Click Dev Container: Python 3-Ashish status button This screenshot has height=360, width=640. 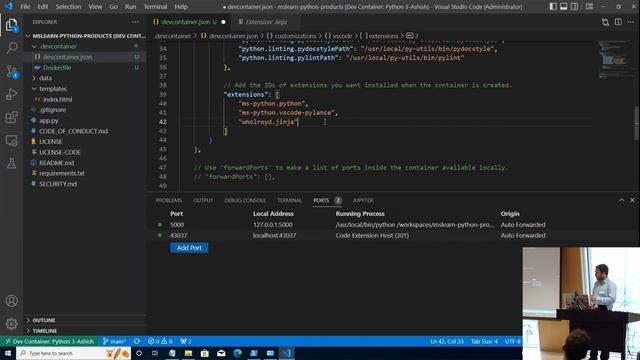coord(49,341)
